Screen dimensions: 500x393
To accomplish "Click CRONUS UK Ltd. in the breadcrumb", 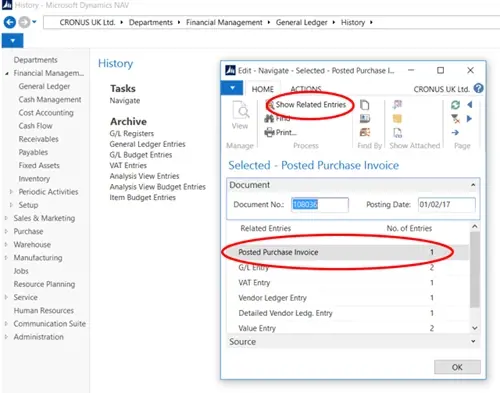I will coord(87,22).
